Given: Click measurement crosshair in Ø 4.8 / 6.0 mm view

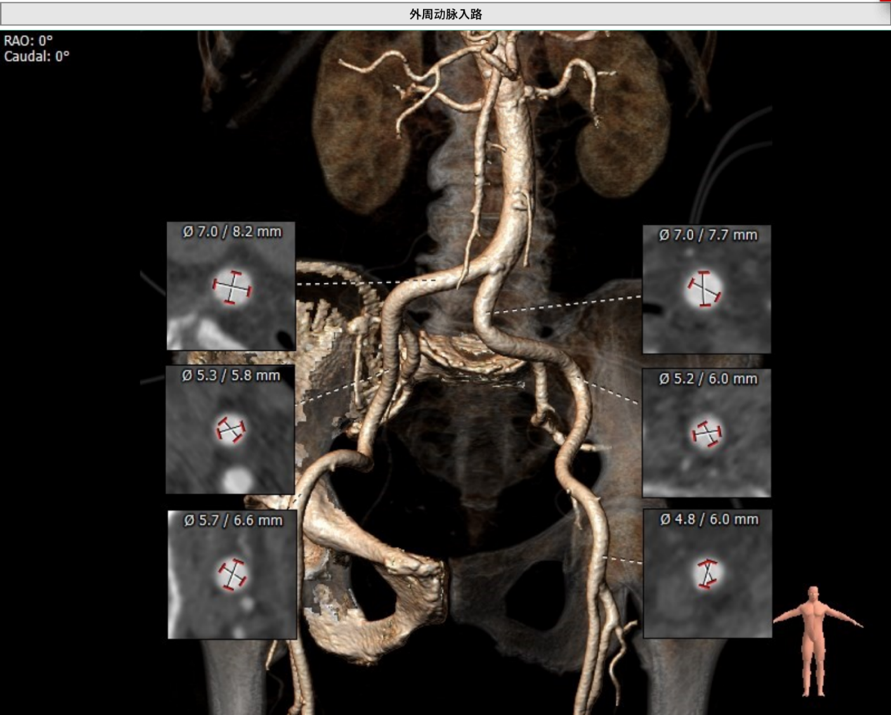Looking at the screenshot, I should (708, 573).
